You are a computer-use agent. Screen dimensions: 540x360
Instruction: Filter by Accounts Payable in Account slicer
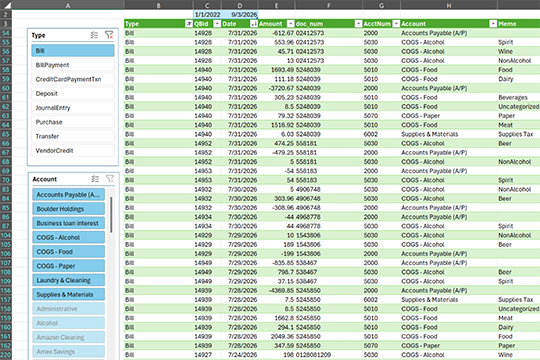tap(69, 195)
